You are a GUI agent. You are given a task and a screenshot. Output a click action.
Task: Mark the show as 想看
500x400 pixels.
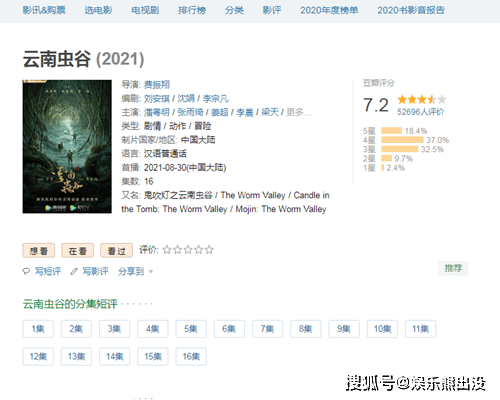39,251
